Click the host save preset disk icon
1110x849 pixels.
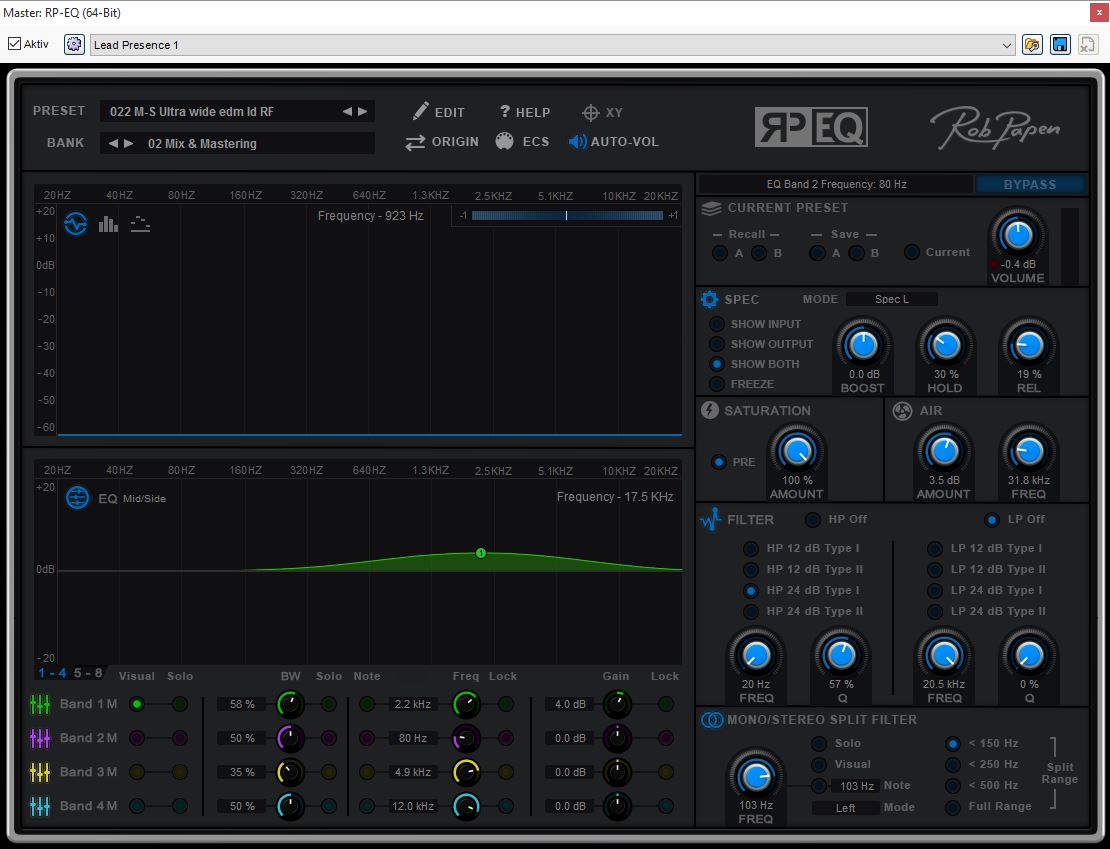(x=1060, y=45)
